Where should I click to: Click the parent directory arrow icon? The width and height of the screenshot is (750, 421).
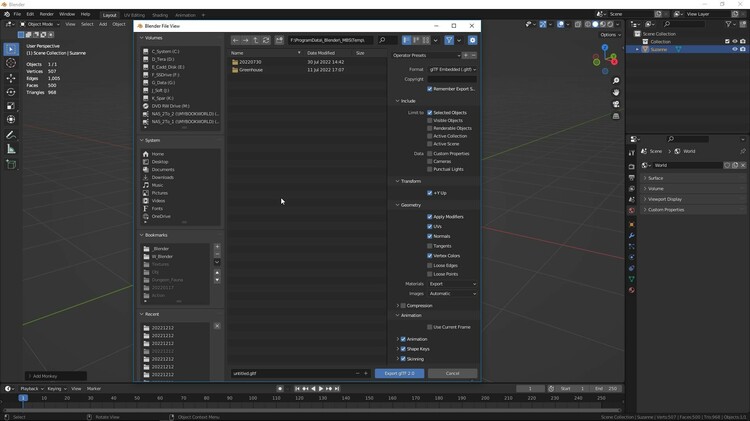coord(256,41)
